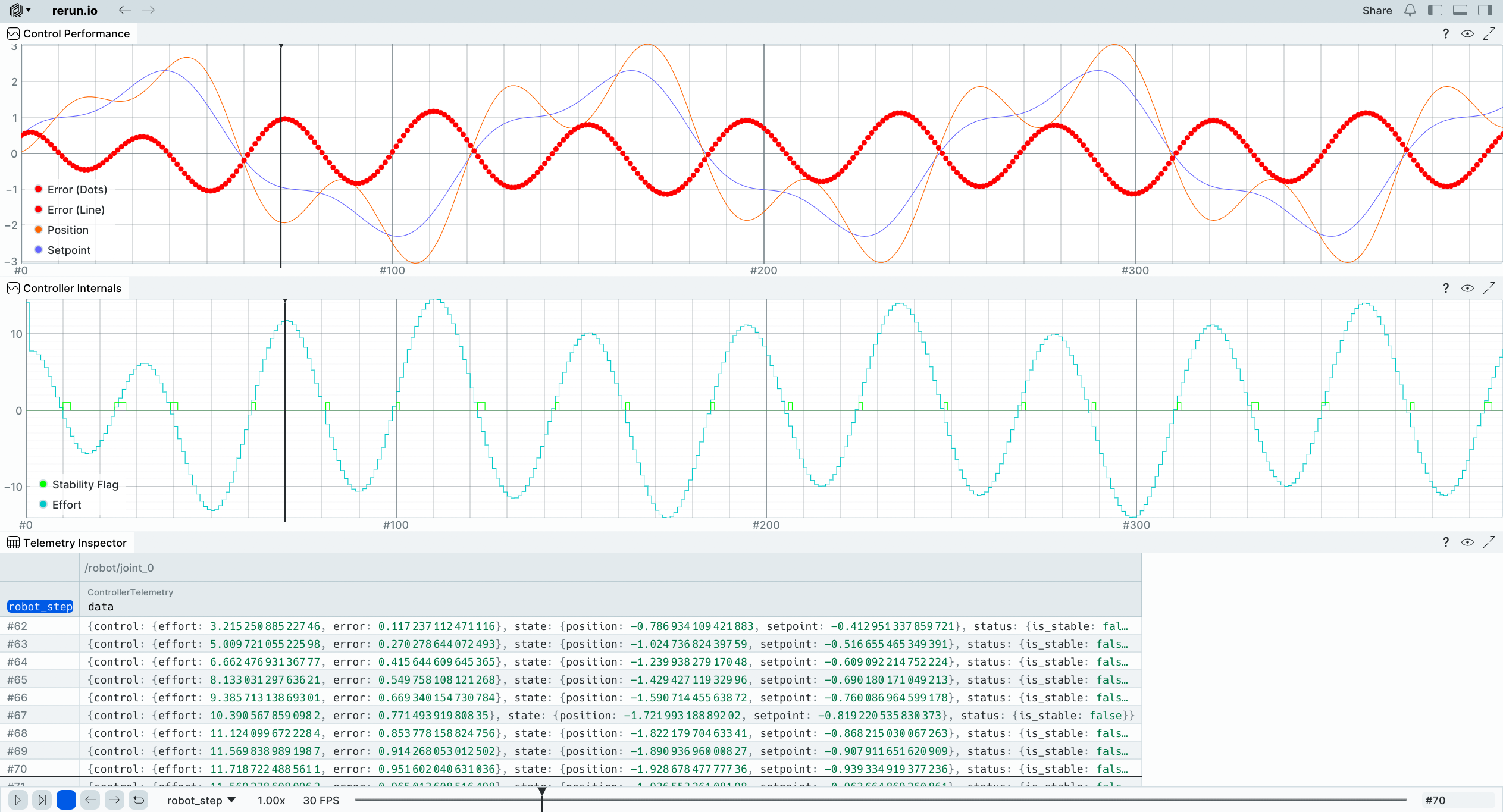Click the 1.00x playback speed field
The height and width of the screenshot is (812, 1503).
[271, 800]
